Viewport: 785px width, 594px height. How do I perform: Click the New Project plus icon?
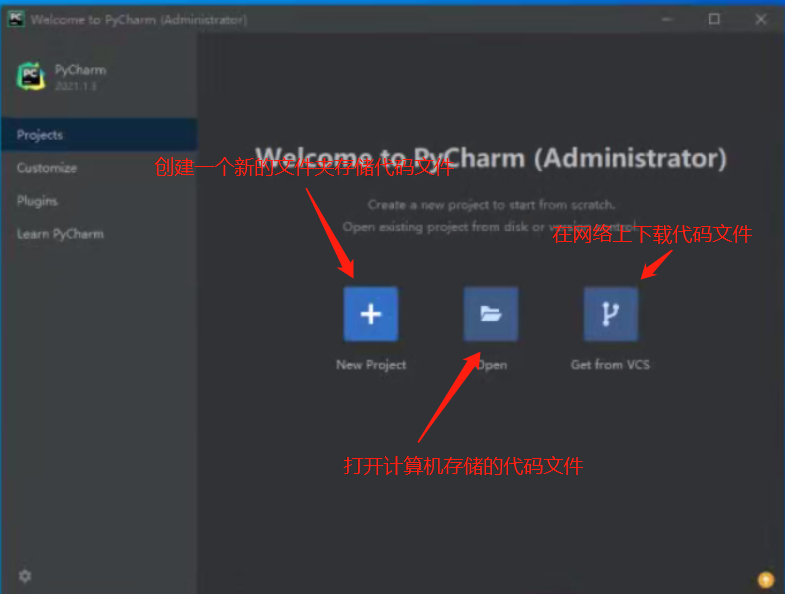pos(370,314)
